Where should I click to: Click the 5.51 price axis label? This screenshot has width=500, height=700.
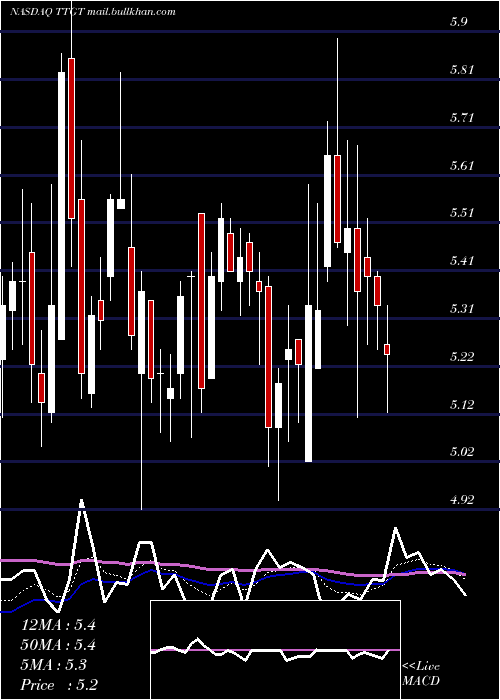coord(462,212)
